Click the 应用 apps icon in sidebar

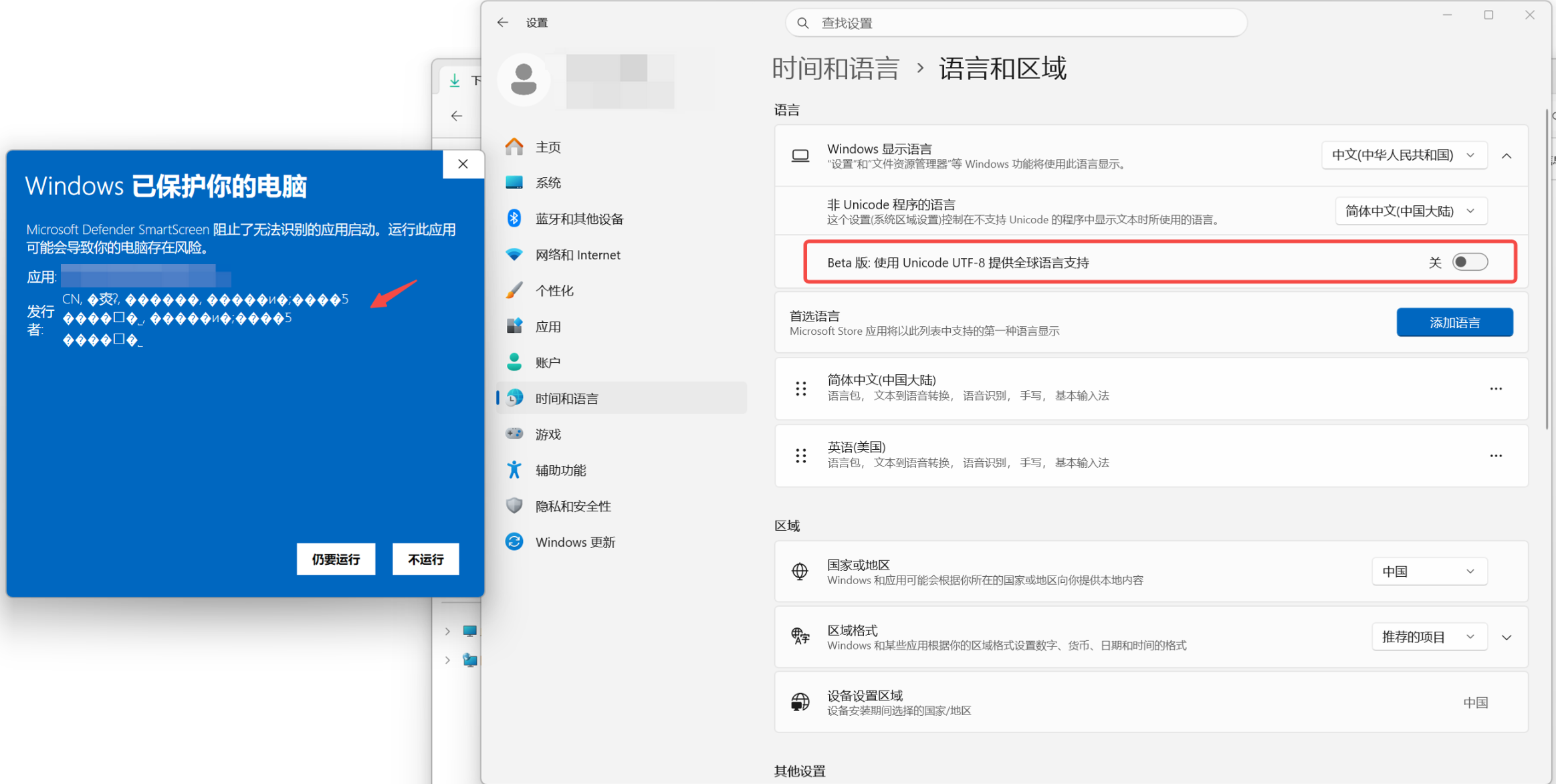(514, 326)
